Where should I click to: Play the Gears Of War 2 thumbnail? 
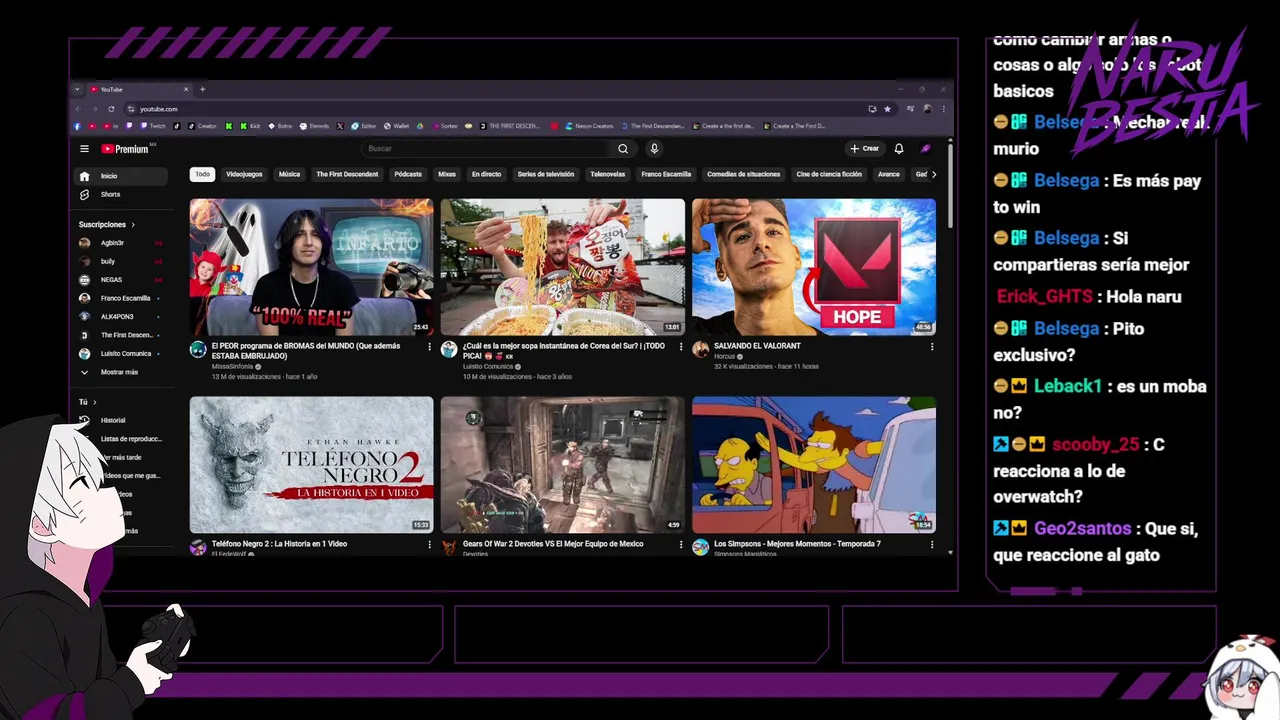click(x=563, y=465)
